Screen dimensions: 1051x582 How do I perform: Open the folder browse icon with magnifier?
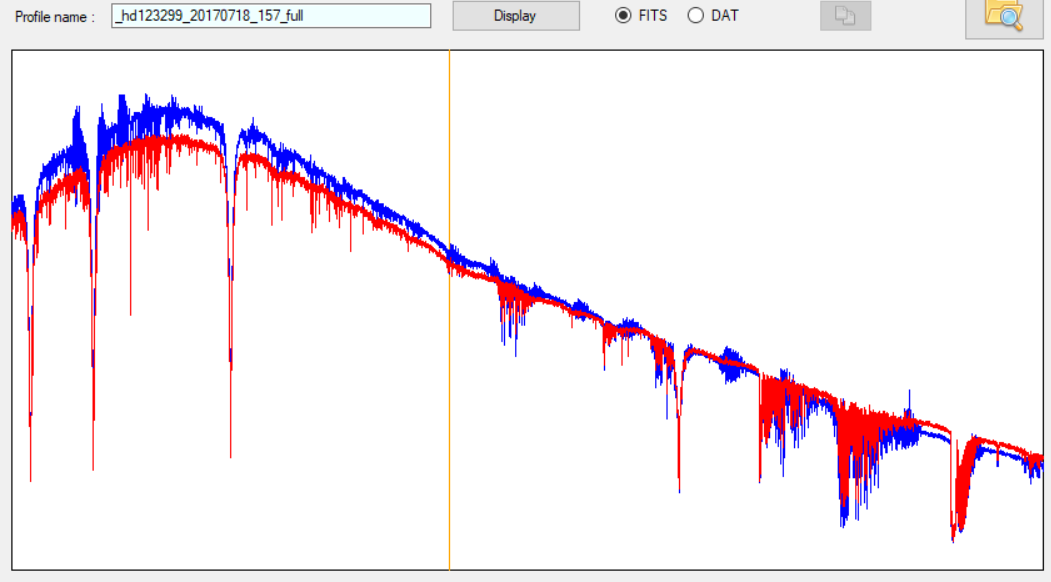[x=1004, y=16]
